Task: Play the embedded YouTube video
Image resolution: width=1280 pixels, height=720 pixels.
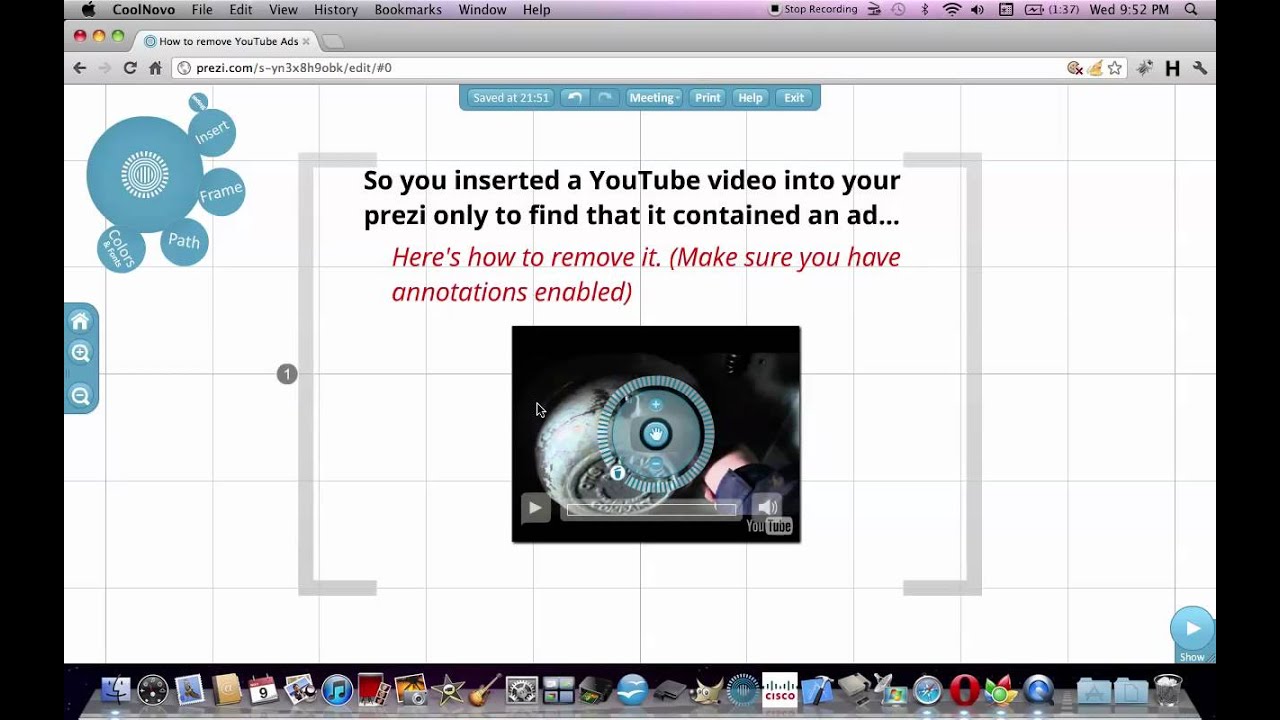Action: coord(535,508)
